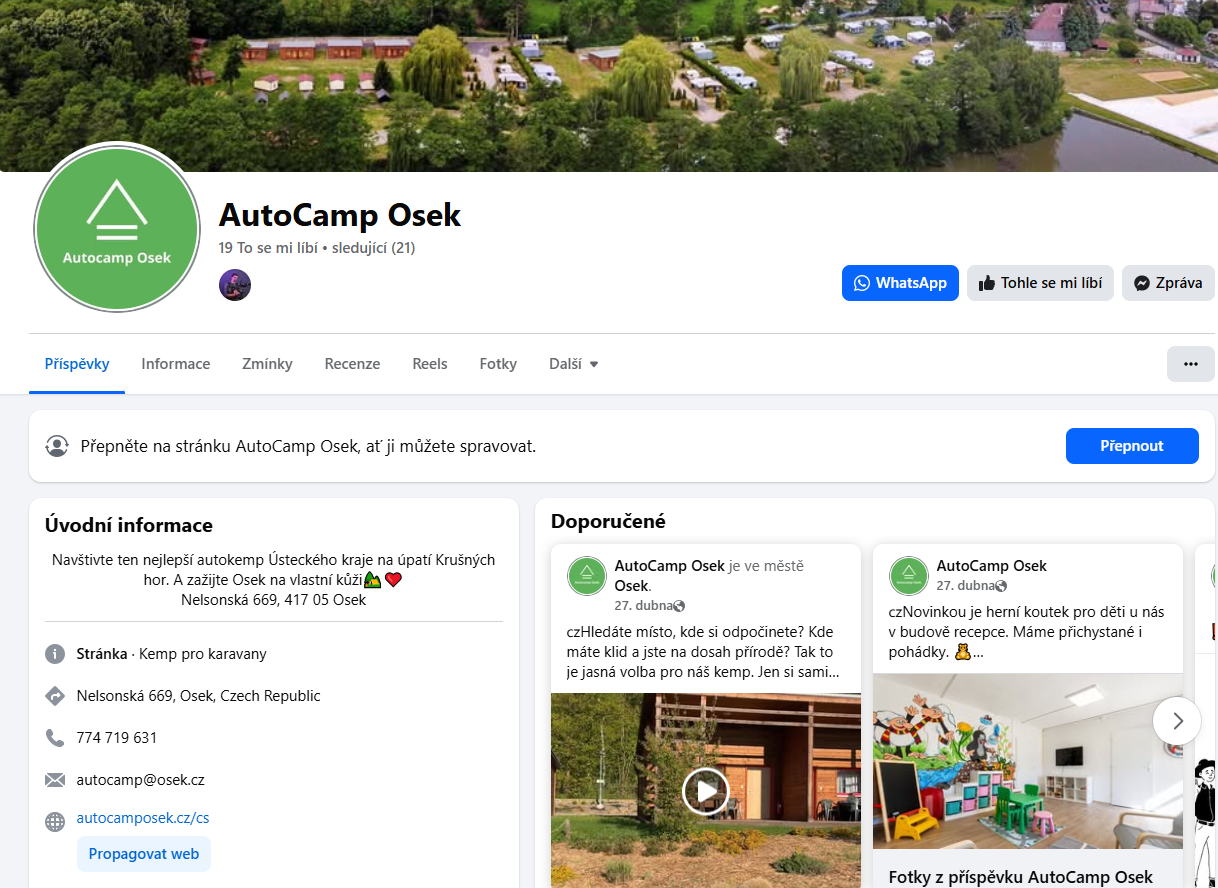The height and width of the screenshot is (888, 1218).
Task: Go to the Fotky tab
Action: tap(498, 364)
